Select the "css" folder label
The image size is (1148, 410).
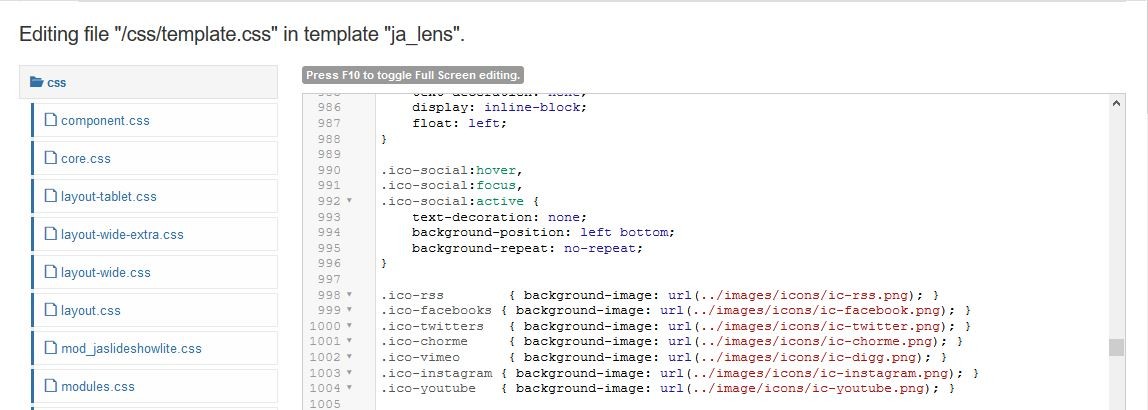pyautogui.click(x=57, y=83)
